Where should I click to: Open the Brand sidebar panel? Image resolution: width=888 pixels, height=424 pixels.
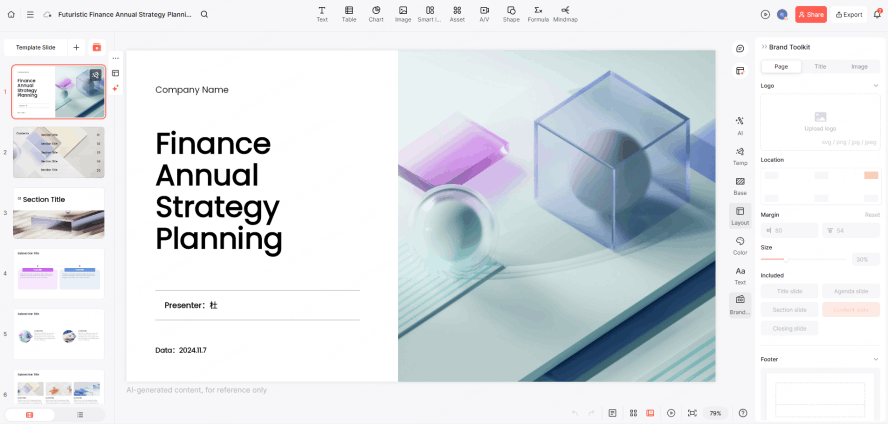click(740, 305)
